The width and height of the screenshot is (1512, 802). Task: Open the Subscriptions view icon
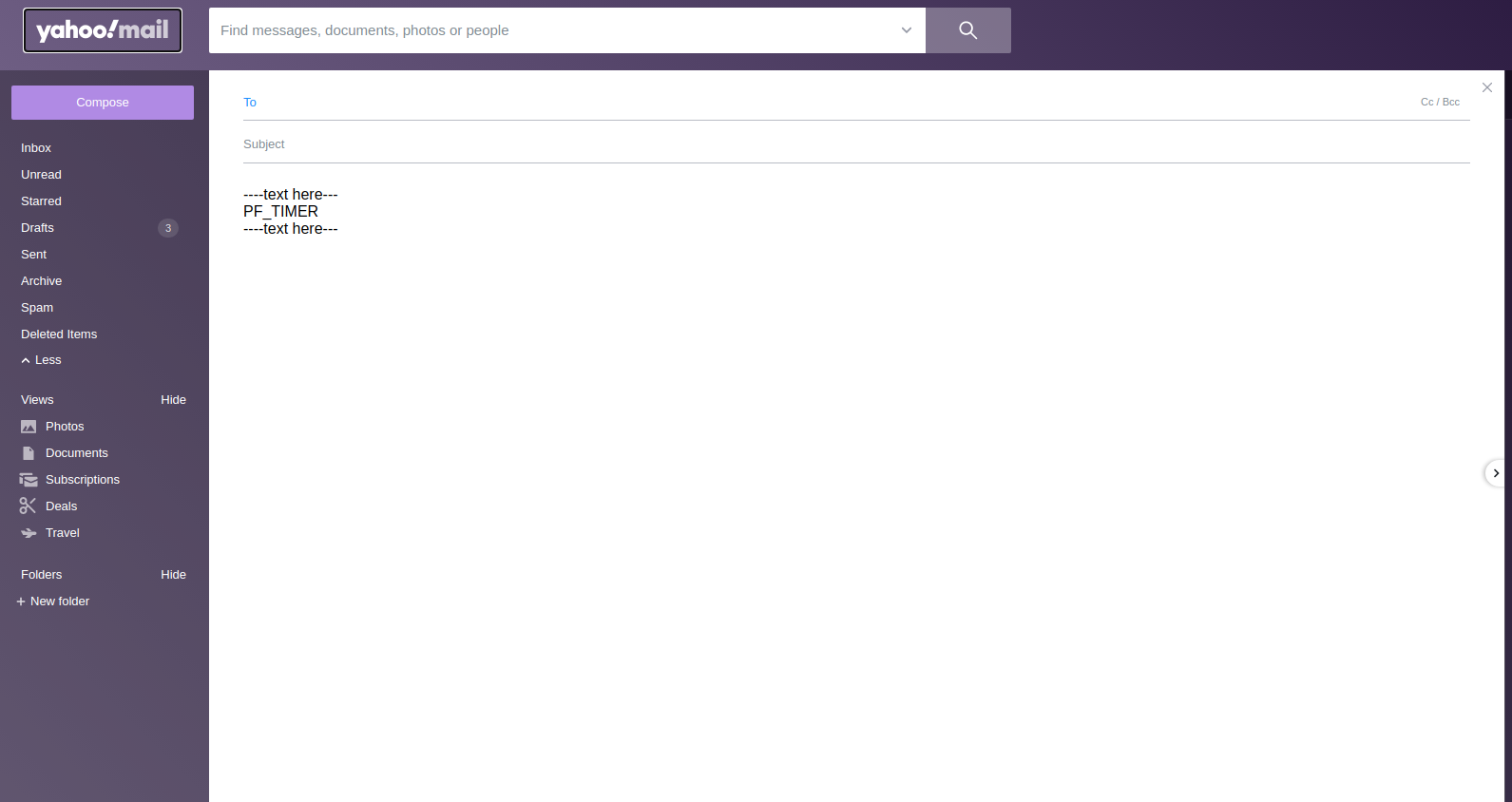29,480
